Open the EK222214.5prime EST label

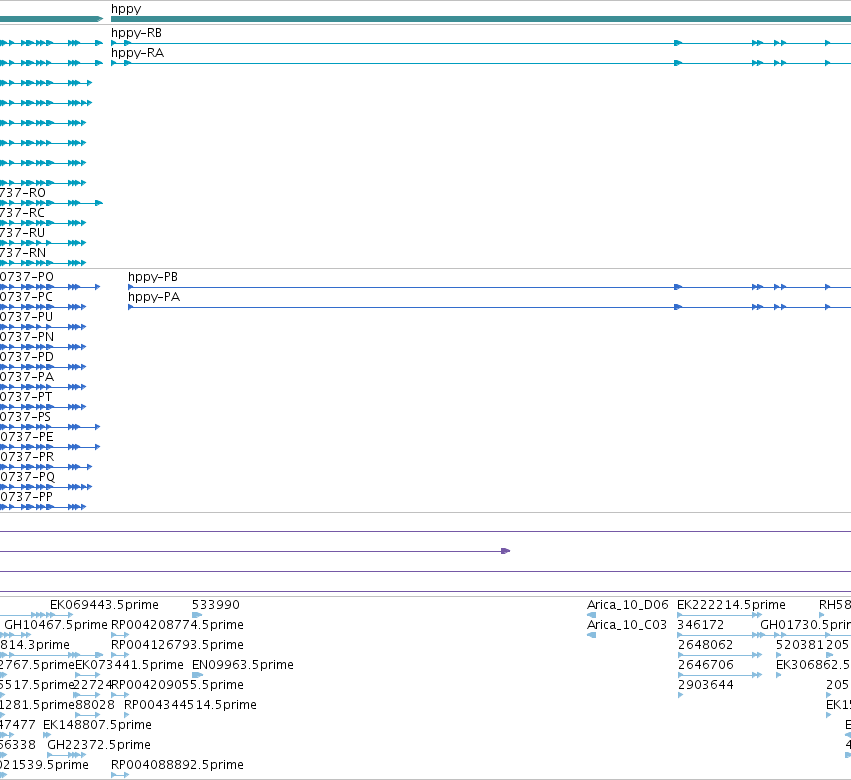click(731, 605)
